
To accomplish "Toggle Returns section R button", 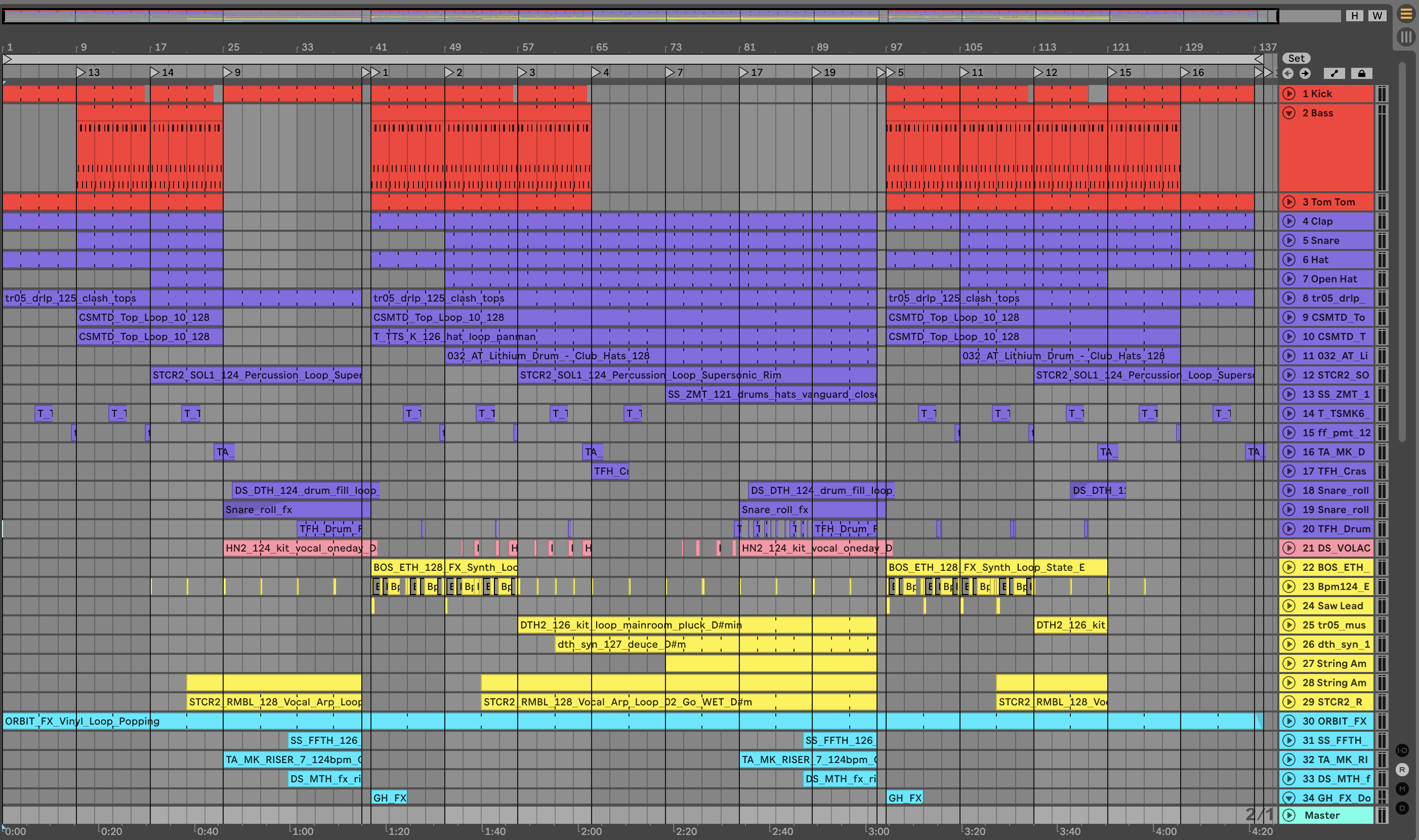I will tap(1402, 770).
